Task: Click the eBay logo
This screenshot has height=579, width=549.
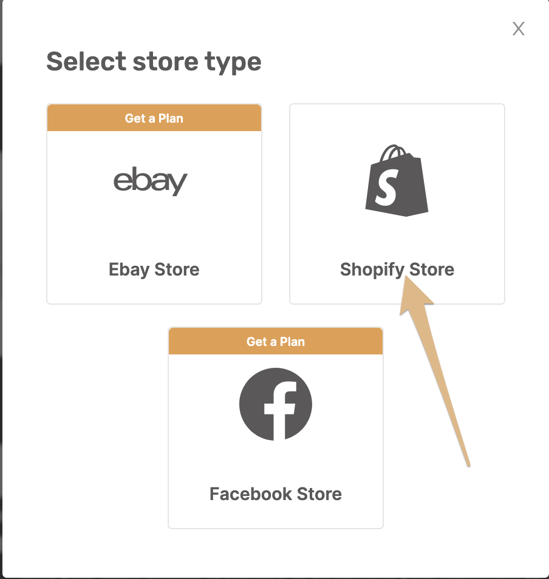Action: point(150,181)
